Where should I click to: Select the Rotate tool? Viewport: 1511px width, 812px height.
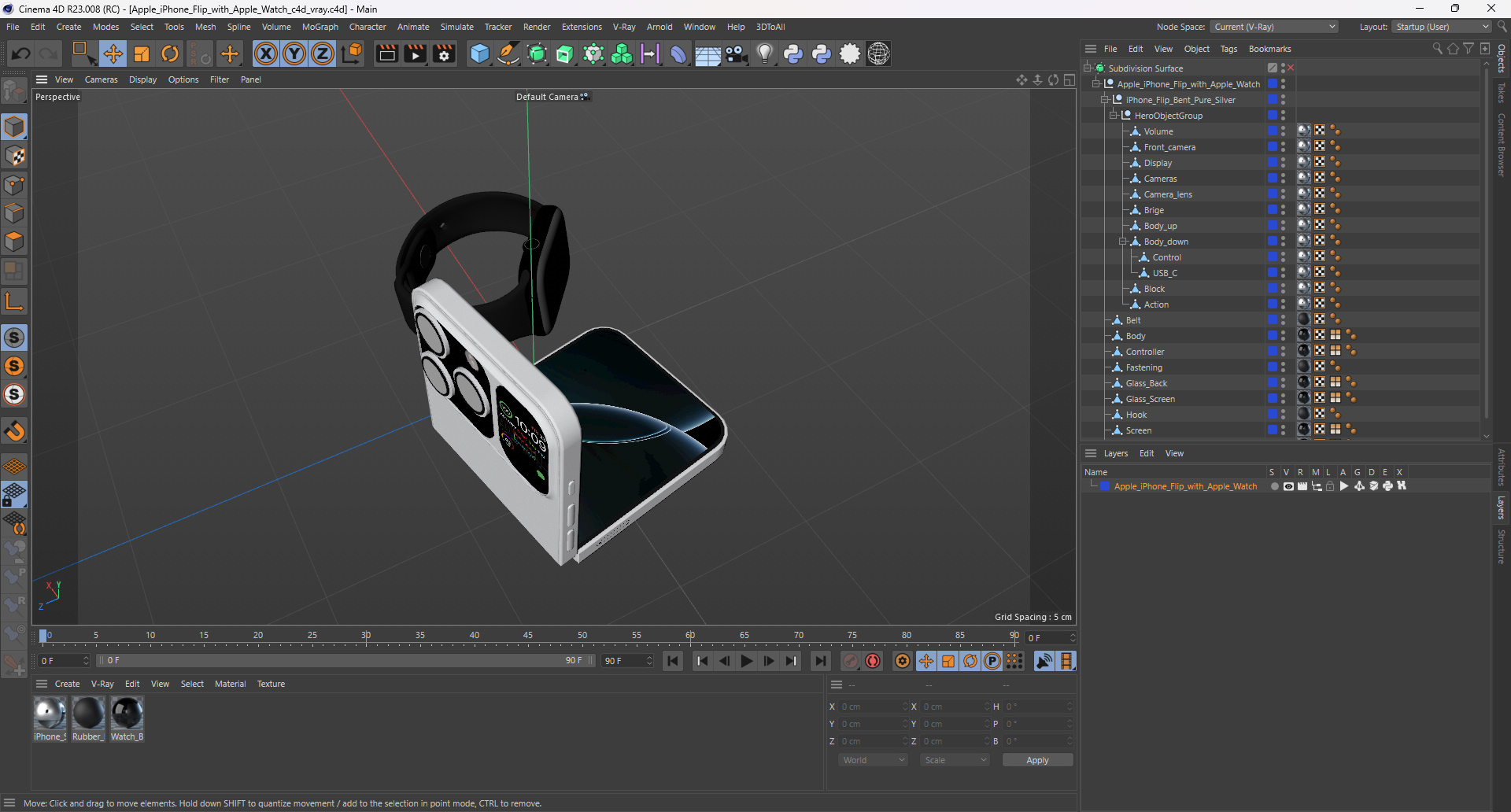[x=170, y=54]
